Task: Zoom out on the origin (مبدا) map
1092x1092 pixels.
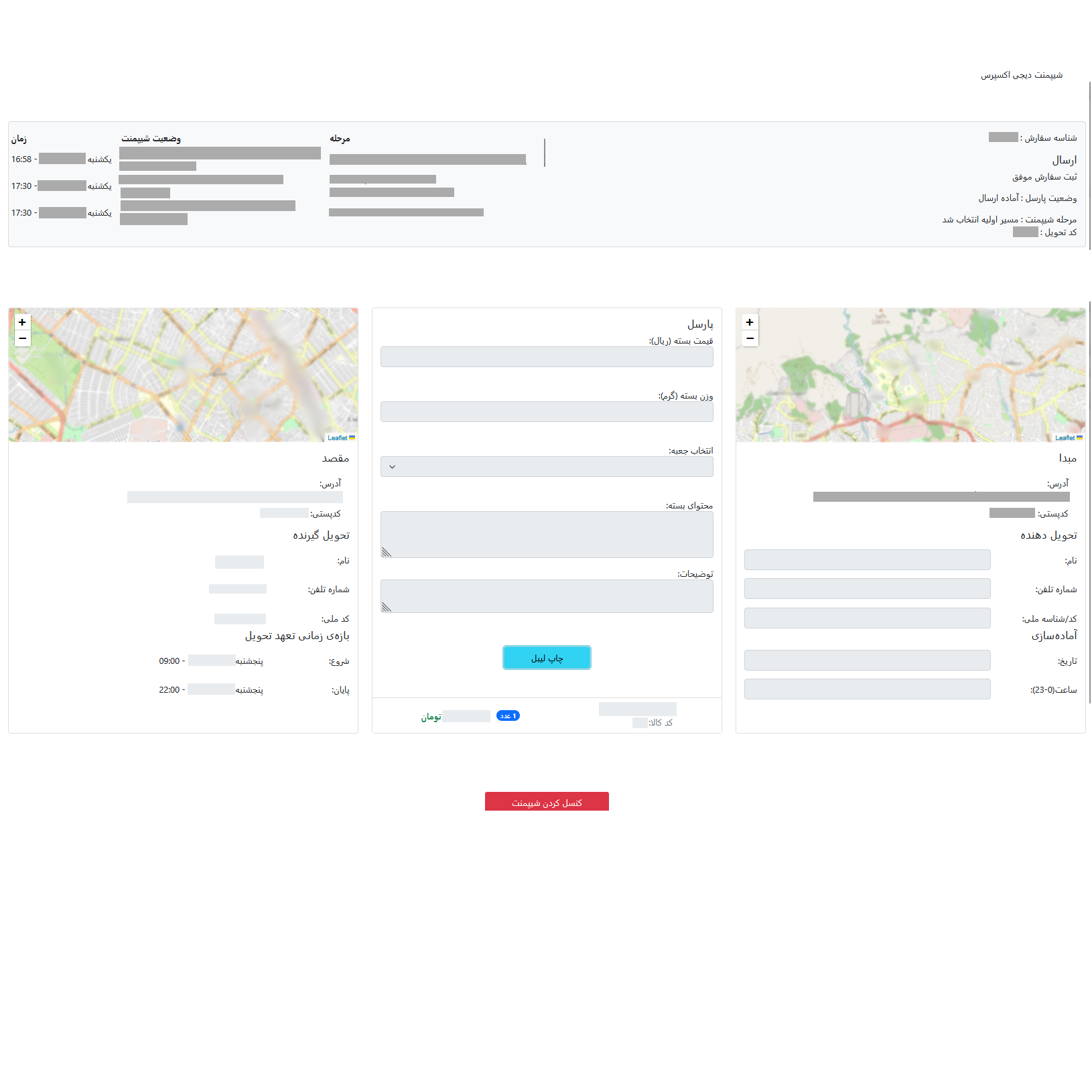Action: coord(750,338)
